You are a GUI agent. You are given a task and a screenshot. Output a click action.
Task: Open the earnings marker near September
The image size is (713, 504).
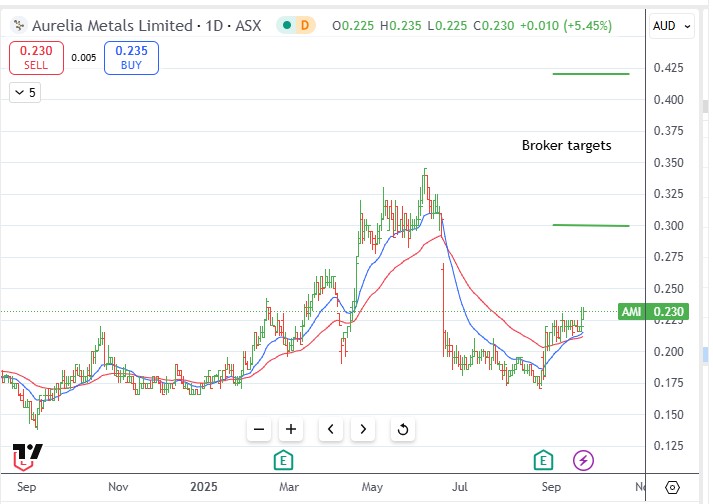tap(543, 460)
